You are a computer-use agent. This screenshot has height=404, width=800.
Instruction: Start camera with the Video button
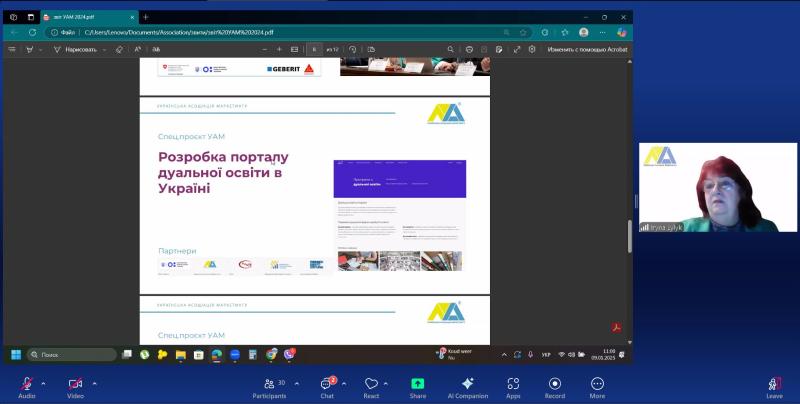coord(75,385)
